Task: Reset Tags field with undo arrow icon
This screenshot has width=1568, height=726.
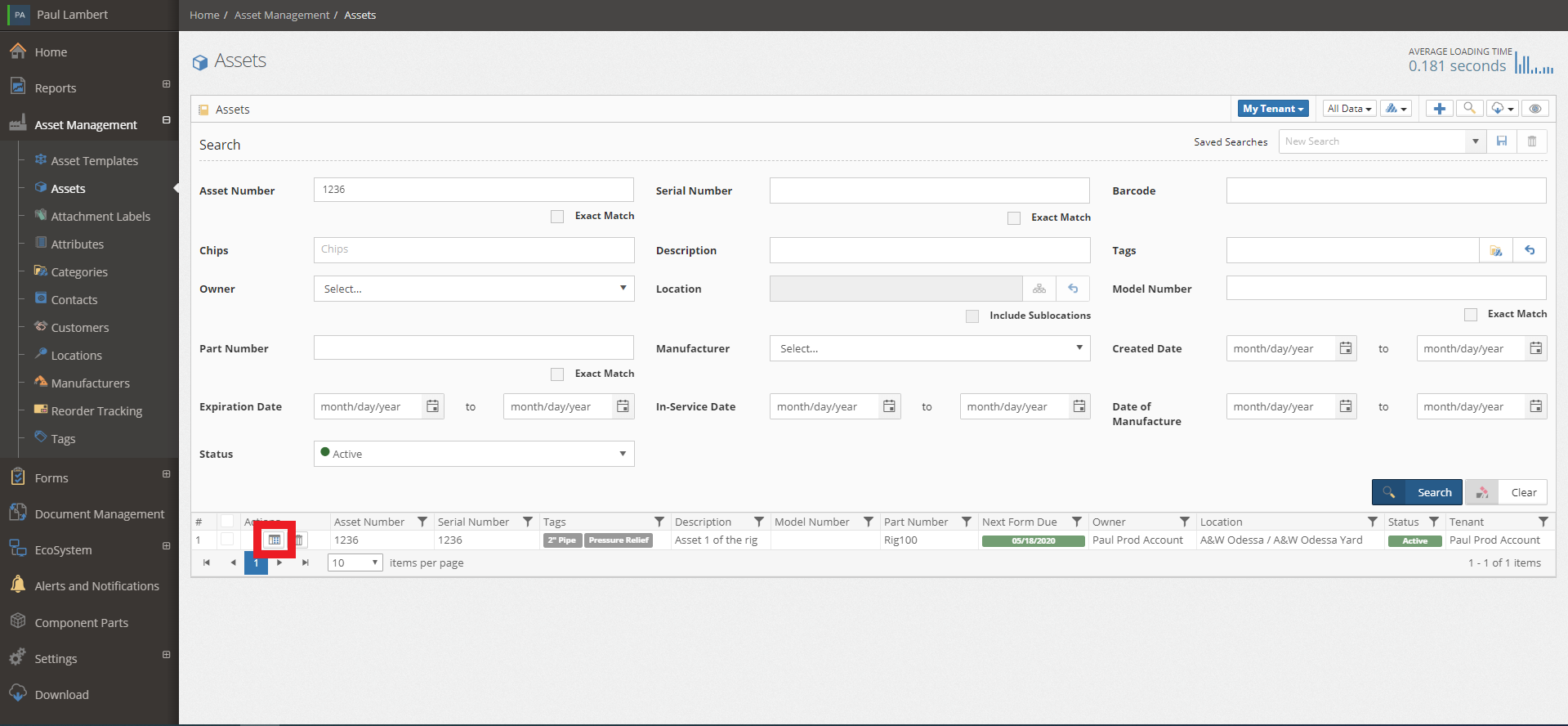Action: point(1530,250)
